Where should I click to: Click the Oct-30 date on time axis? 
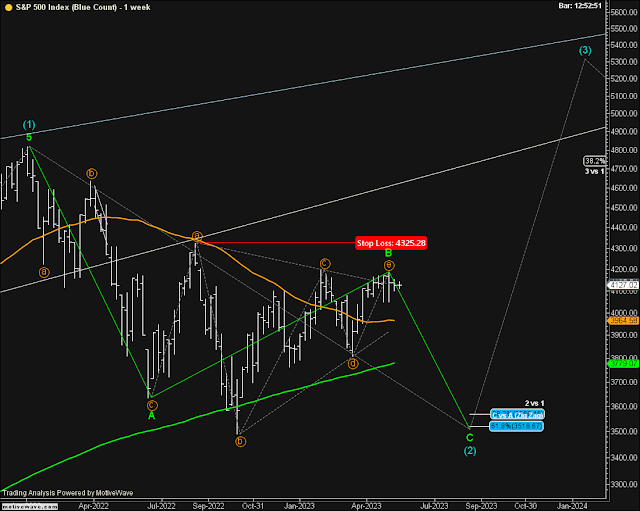tap(525, 506)
